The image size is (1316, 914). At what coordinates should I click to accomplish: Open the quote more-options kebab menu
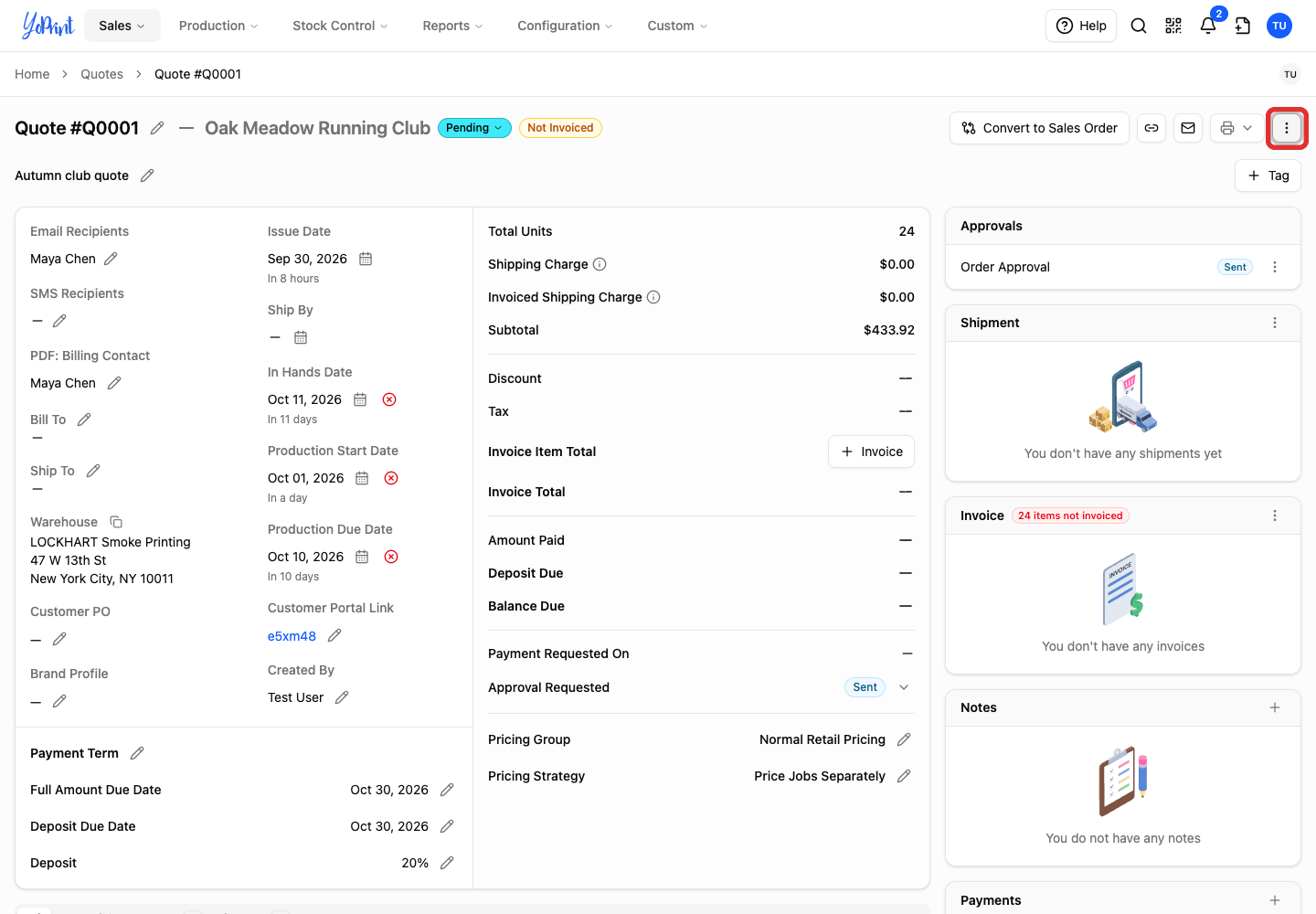click(1287, 128)
